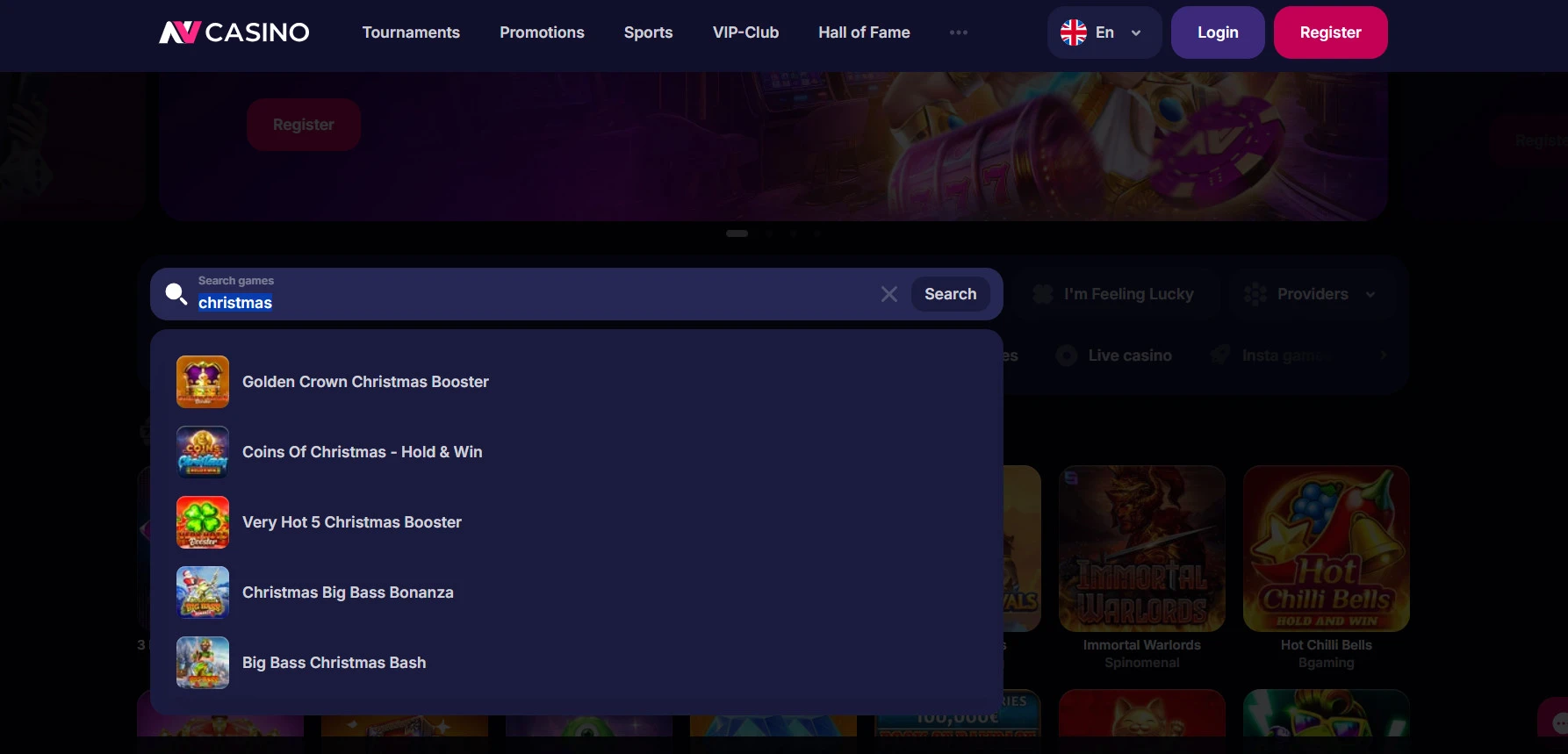
Task: Select Golden Crown Christmas Booster result
Action: pos(577,382)
